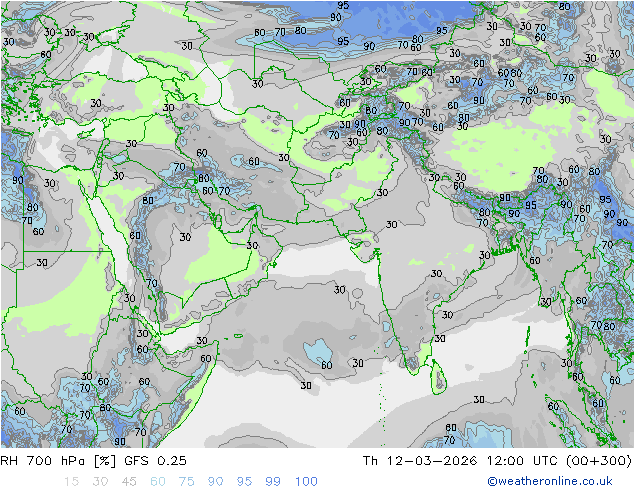Select the legend value 45
The image size is (634, 490).
[129, 482]
